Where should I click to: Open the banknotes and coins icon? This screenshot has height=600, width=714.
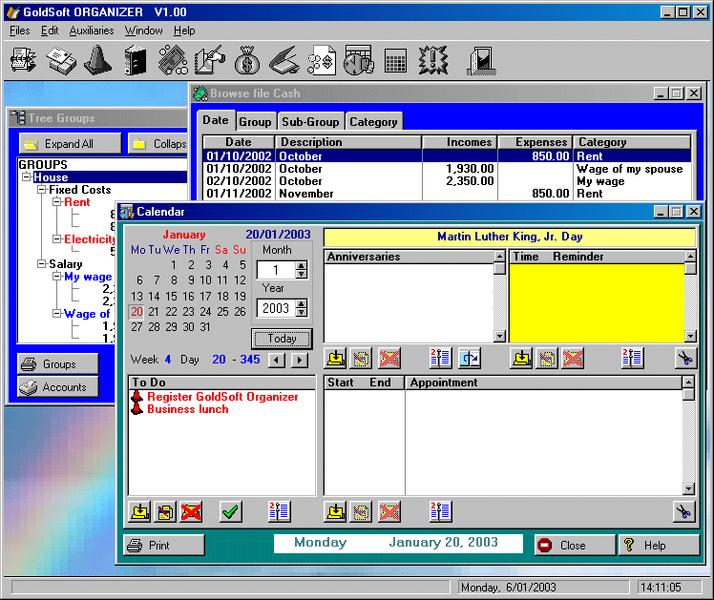tap(173, 60)
